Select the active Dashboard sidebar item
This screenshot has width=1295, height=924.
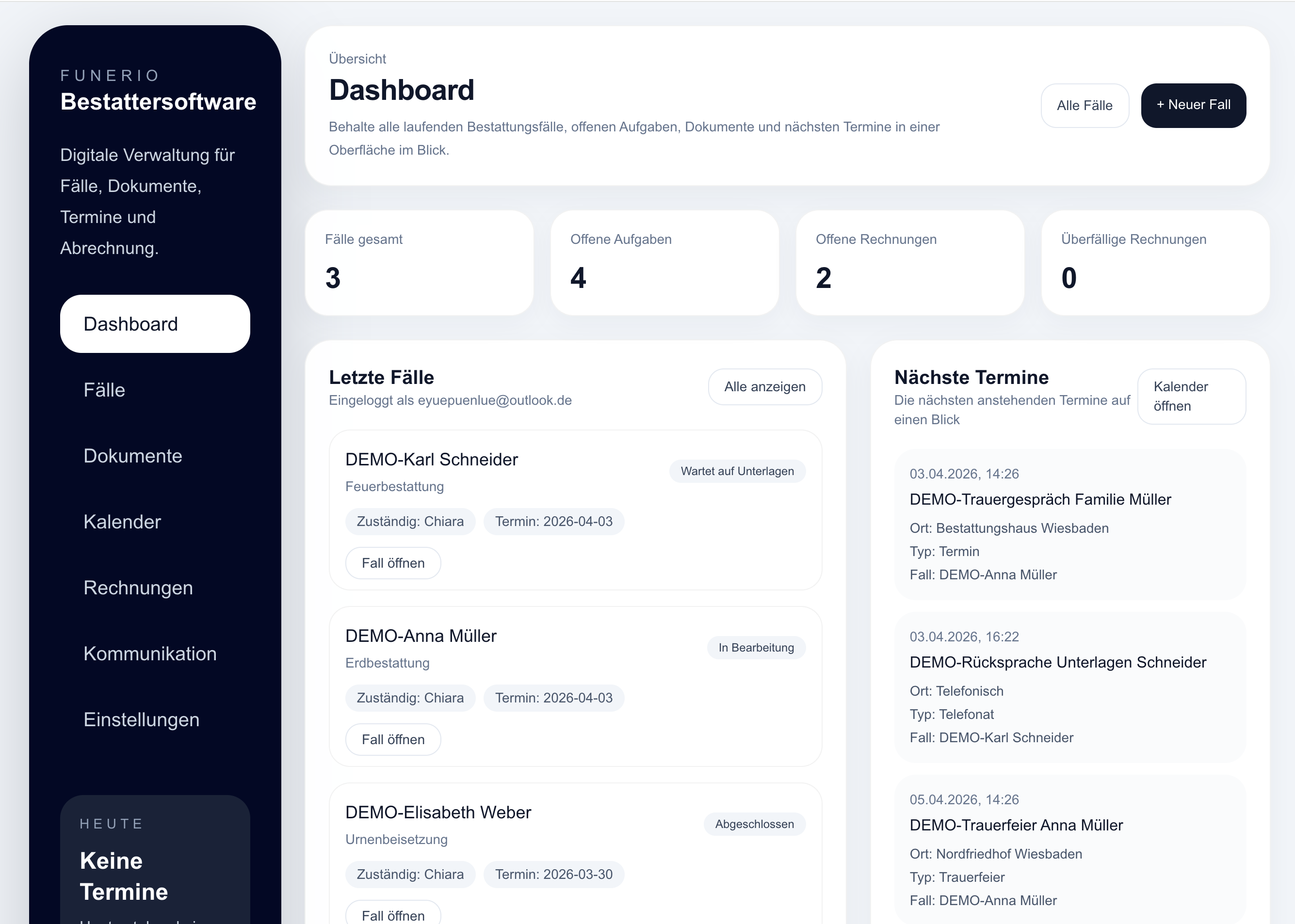click(155, 324)
